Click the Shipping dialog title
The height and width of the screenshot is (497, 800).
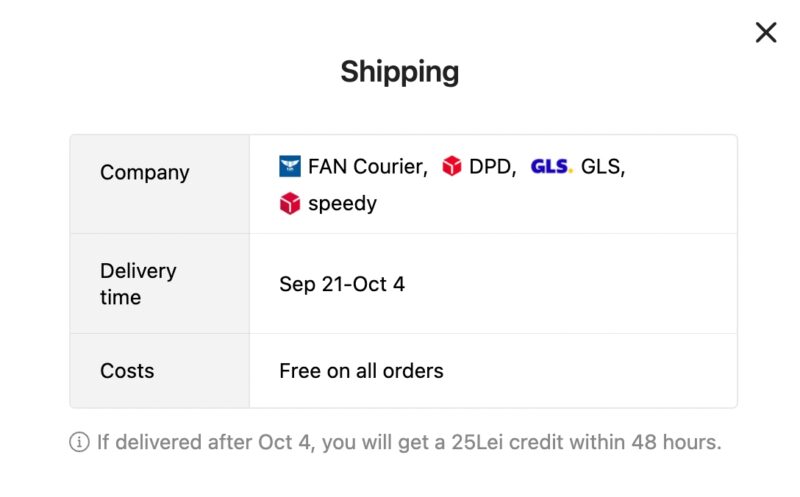399,72
